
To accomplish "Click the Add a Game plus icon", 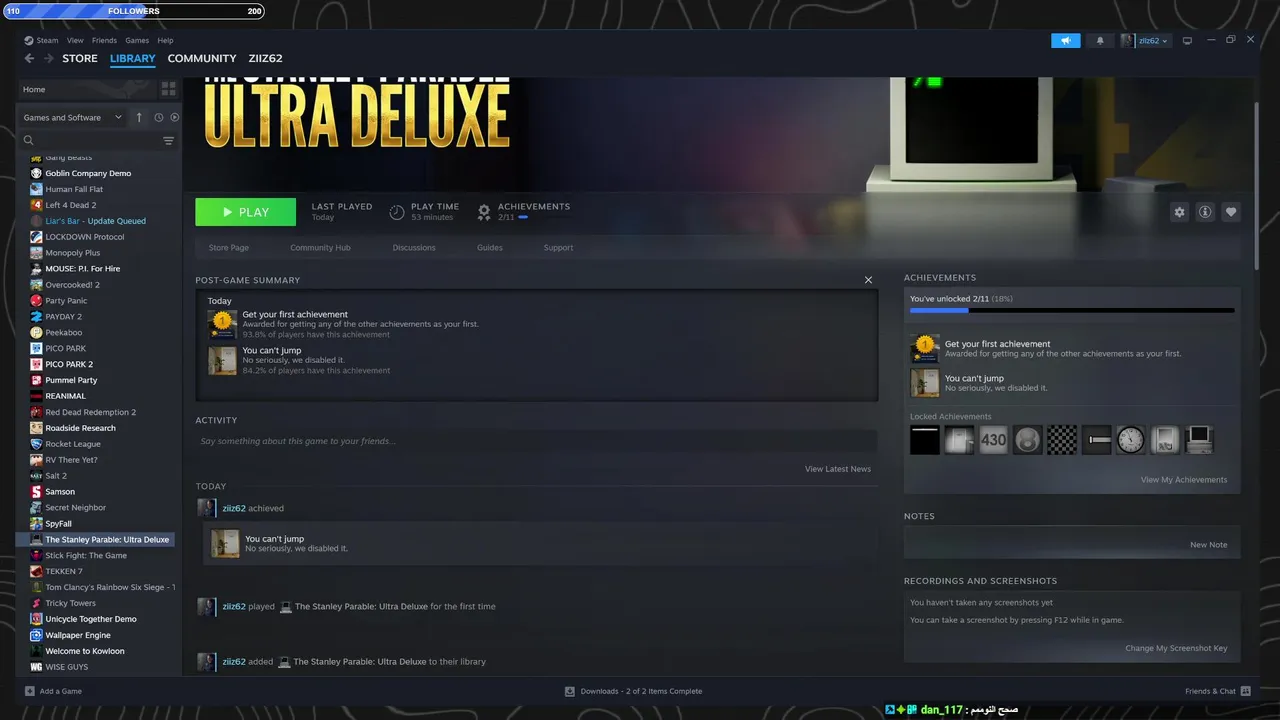I will [x=28, y=691].
